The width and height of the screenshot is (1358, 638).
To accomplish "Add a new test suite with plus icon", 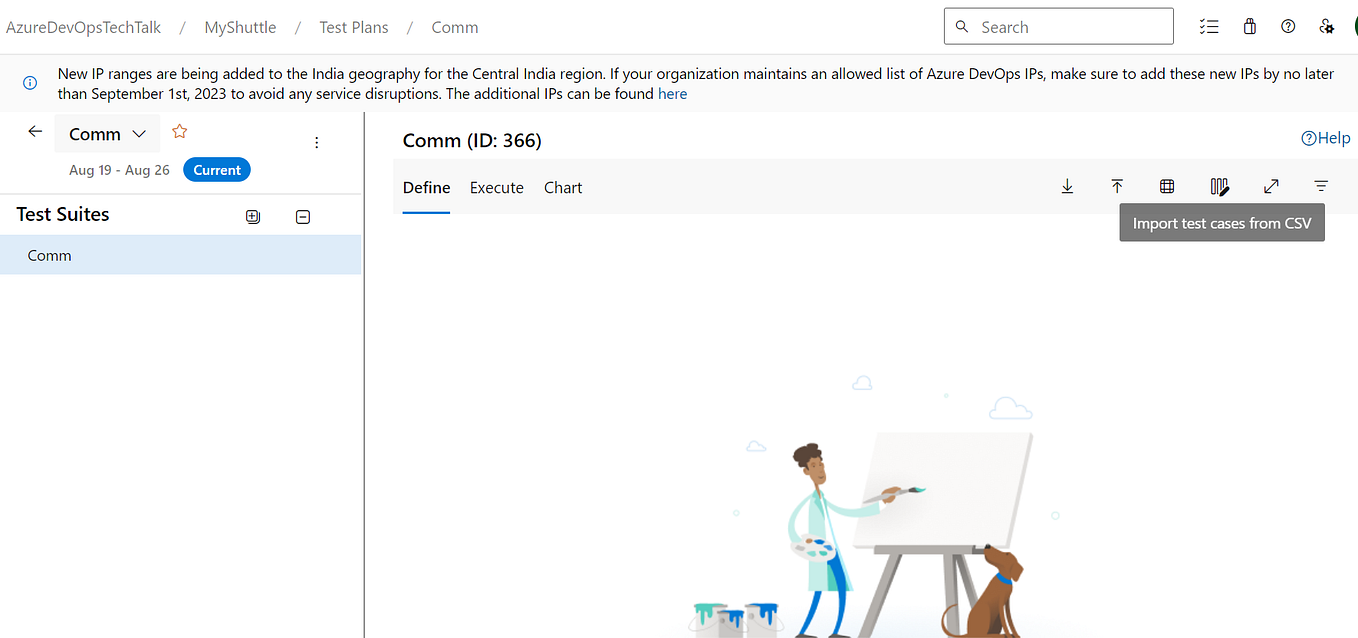I will click(252, 216).
